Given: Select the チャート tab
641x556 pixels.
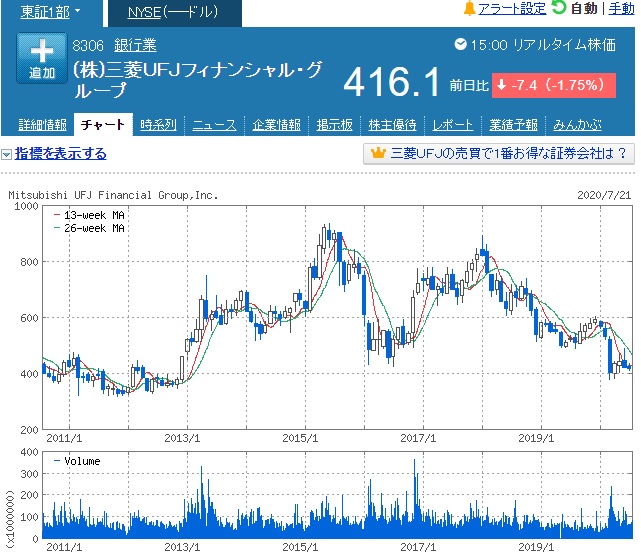Looking at the screenshot, I should pyautogui.click(x=103, y=124).
